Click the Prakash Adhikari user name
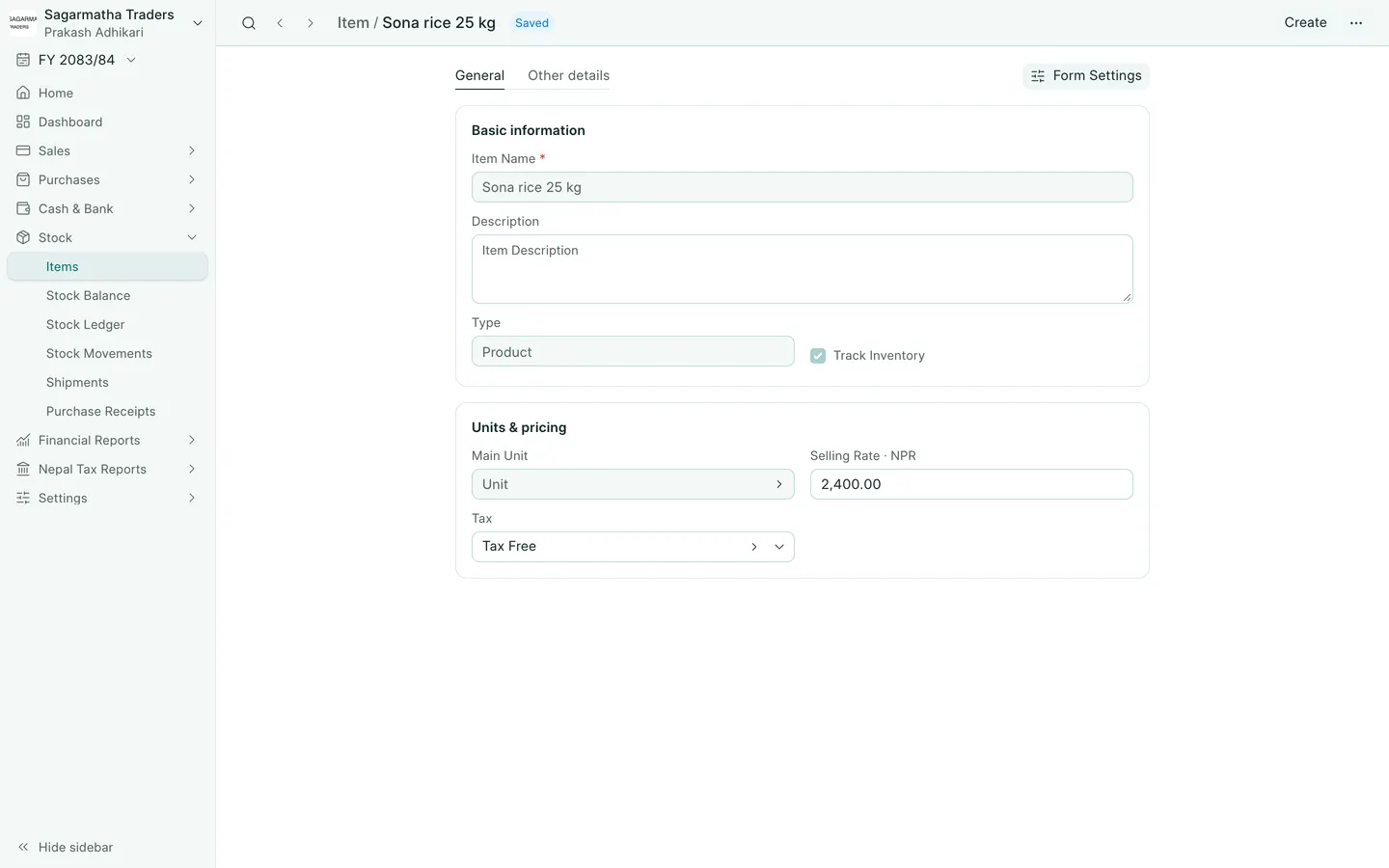Viewport: 1389px width, 868px height. [94, 32]
